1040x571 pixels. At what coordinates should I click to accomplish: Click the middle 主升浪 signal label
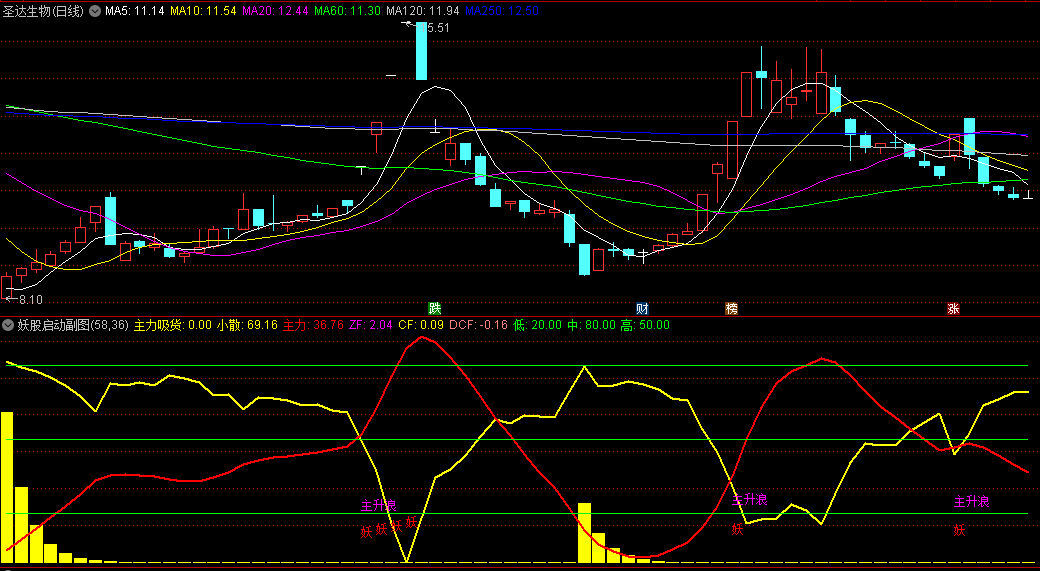click(x=749, y=500)
